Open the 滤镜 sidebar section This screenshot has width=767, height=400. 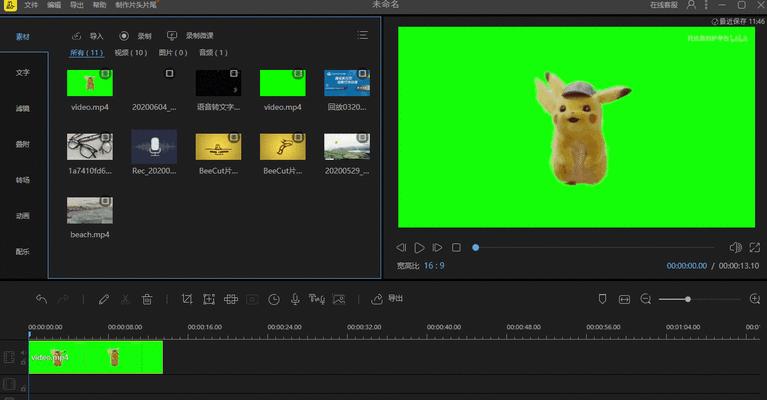point(23,109)
